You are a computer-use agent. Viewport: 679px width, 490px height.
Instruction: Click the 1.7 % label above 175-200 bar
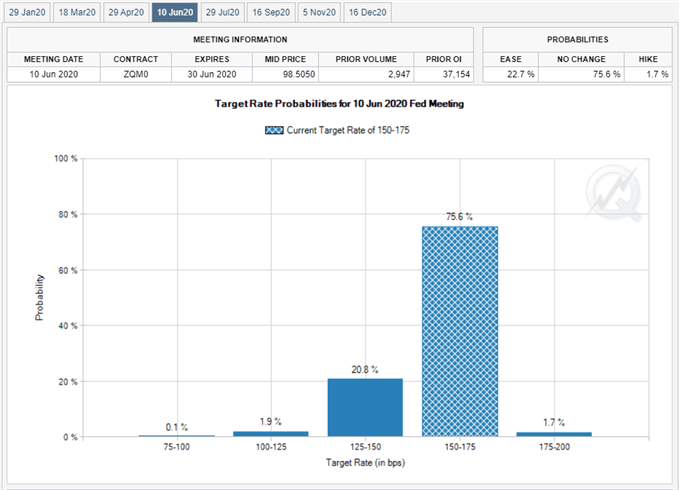554,422
